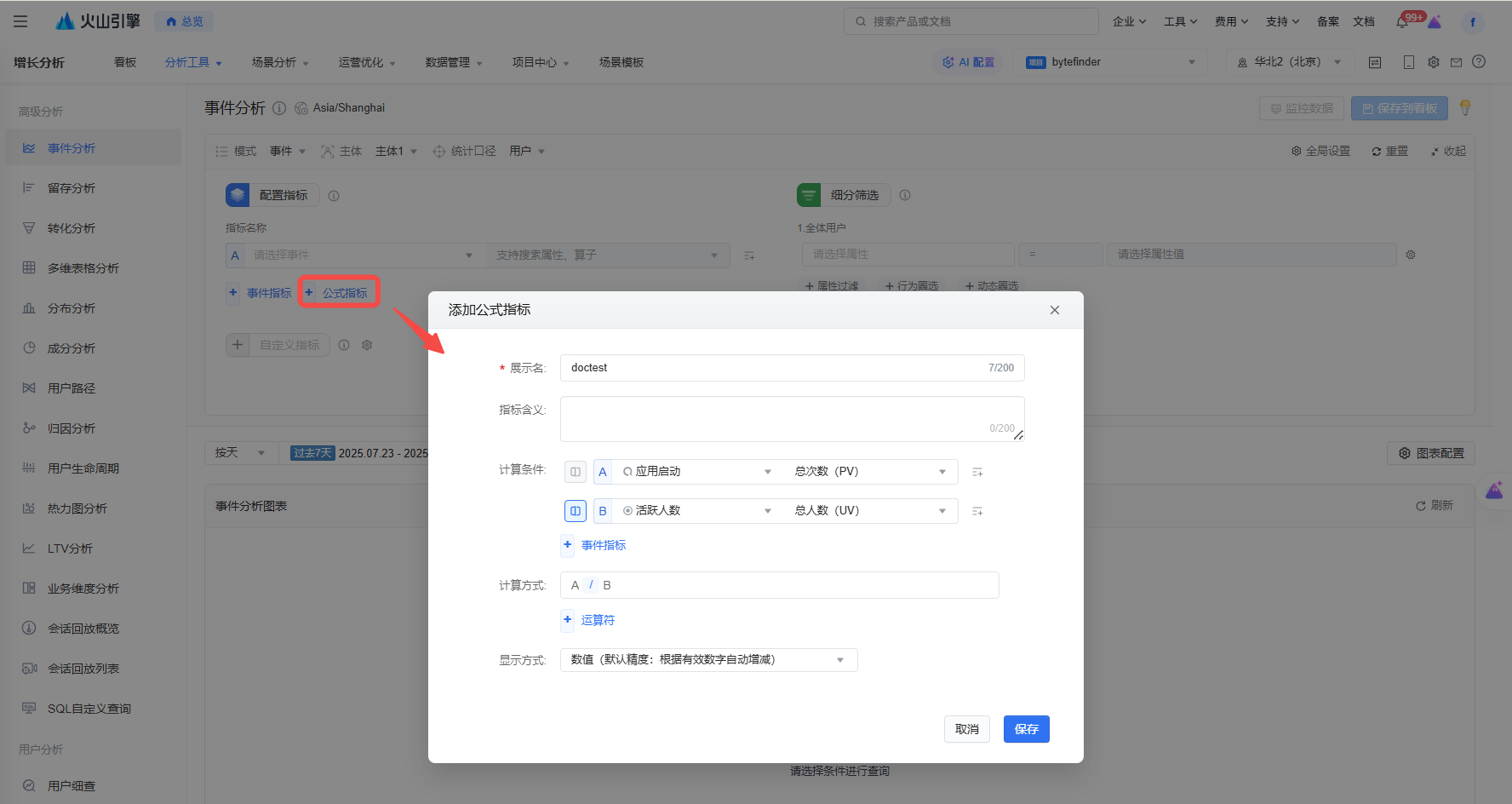Toggle the square icon left of metric A

tap(576, 472)
